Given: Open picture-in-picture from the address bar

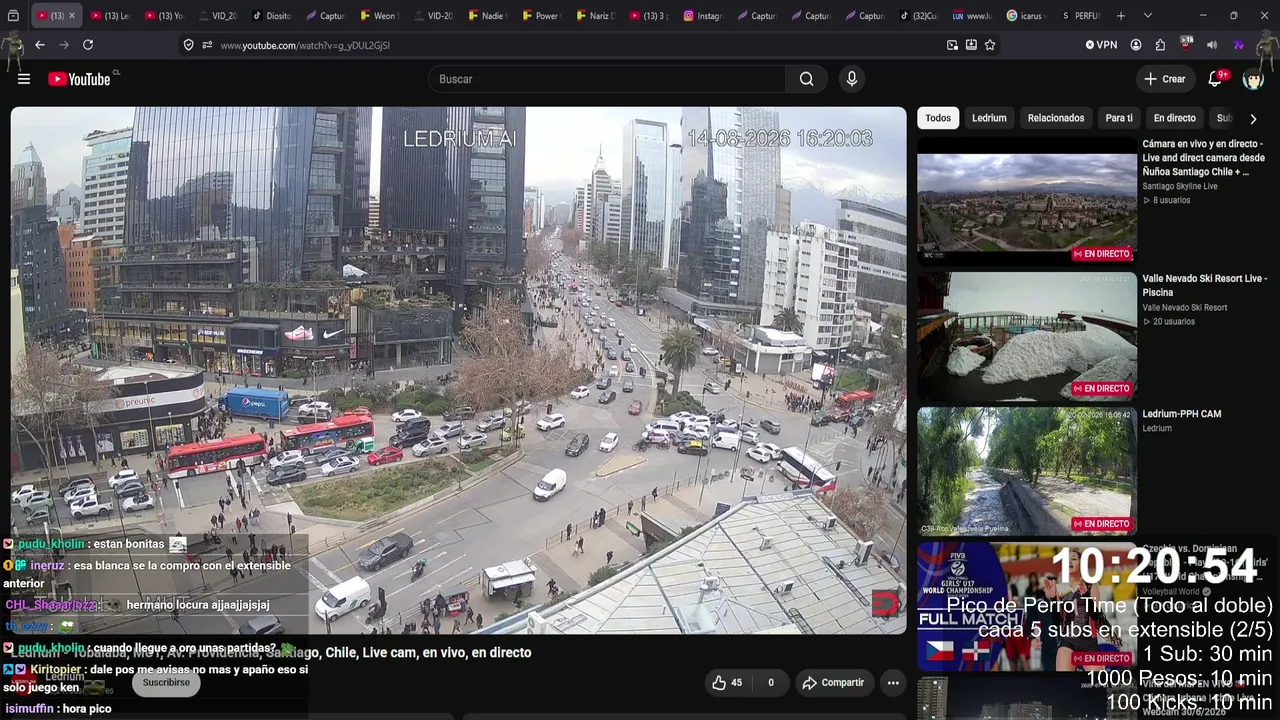Looking at the screenshot, I should (952, 45).
